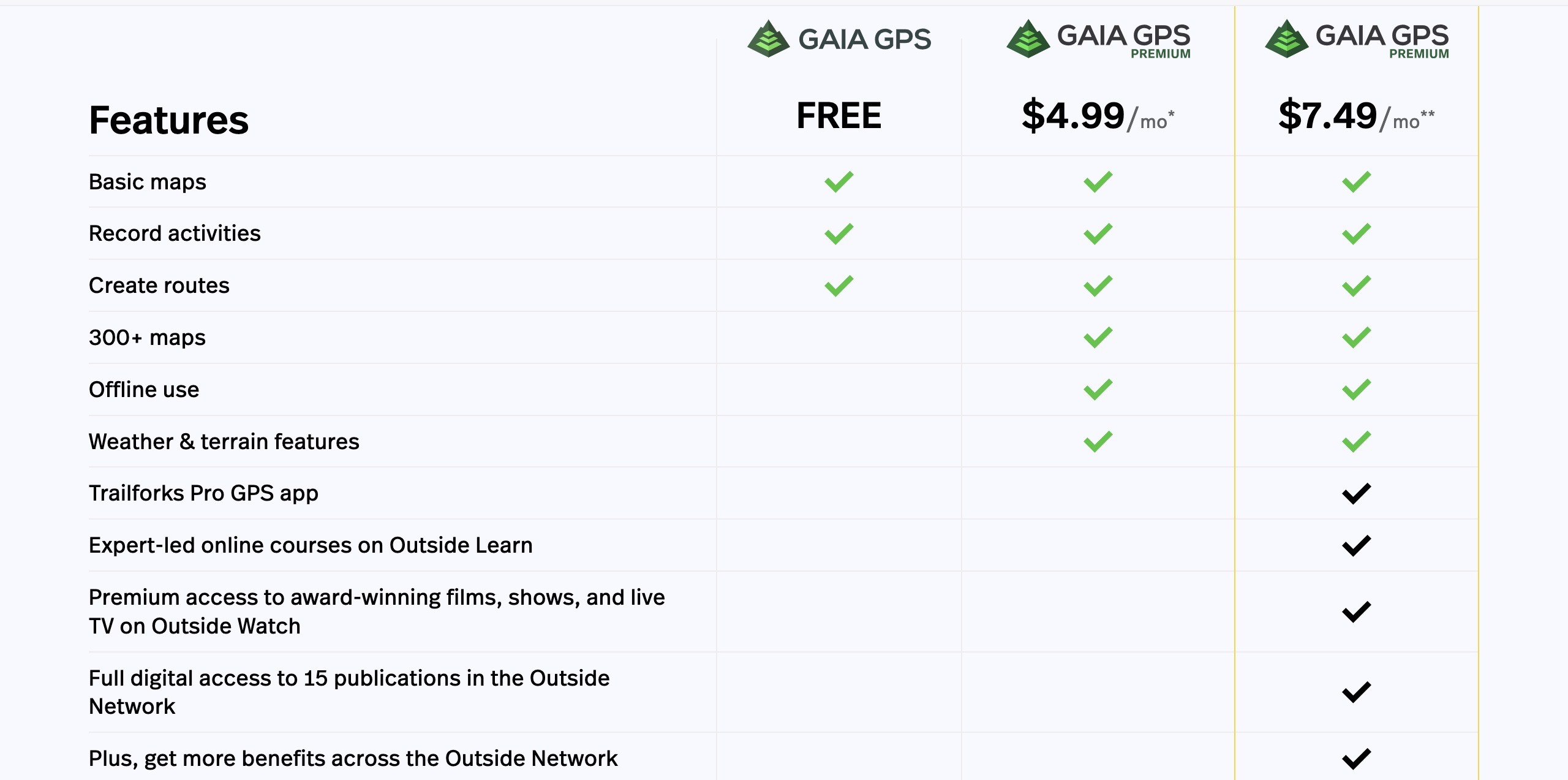Click the 15 publications black checkmark
The height and width of the screenshot is (780, 1568).
coord(1356,692)
